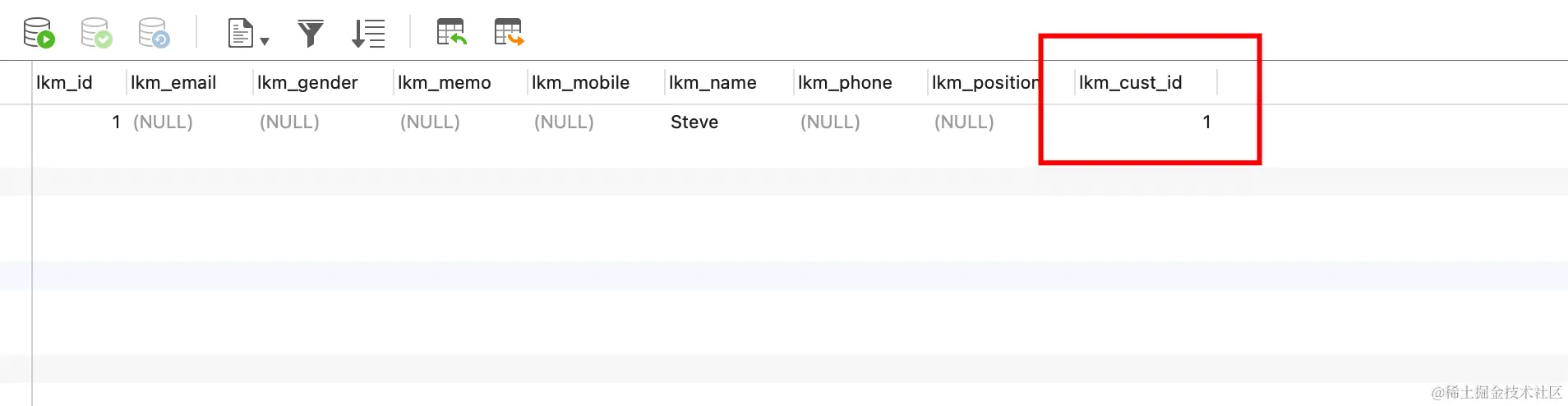Click the commit changes database icon
1568x406 pixels.
[x=96, y=33]
